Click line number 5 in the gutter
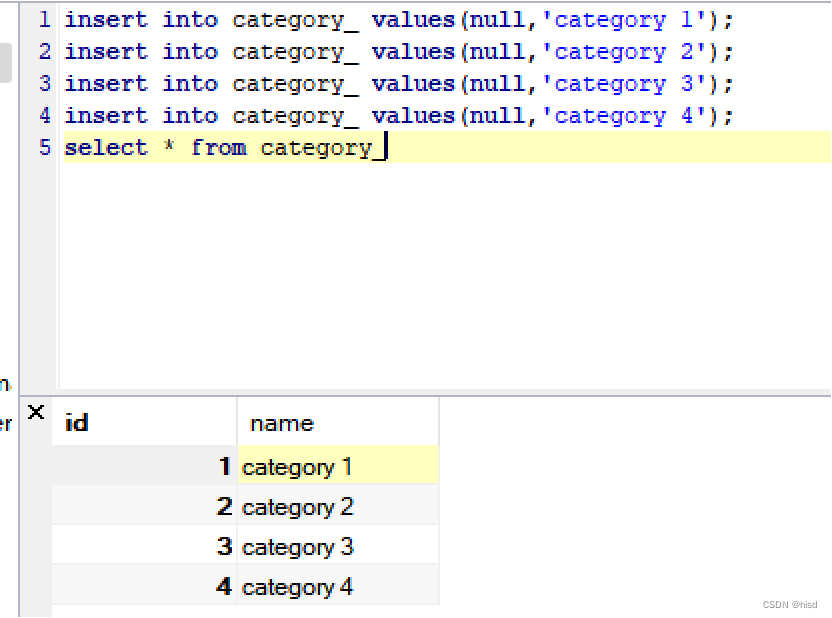Image resolution: width=832 pixels, height=618 pixels. 44,147
